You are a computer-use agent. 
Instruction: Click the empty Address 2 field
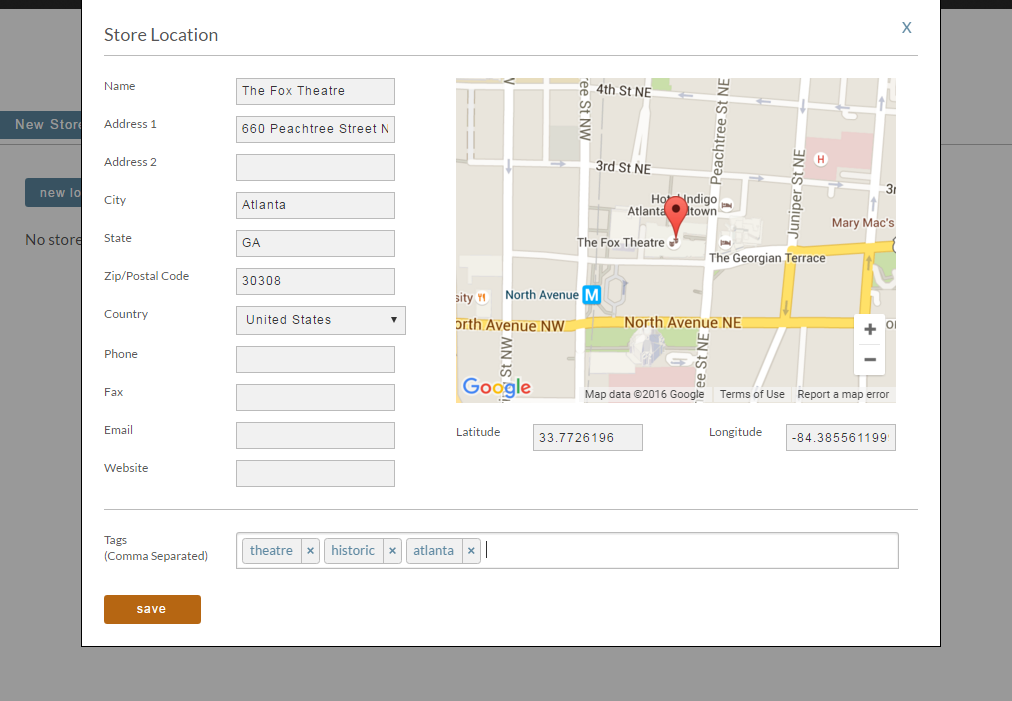315,167
